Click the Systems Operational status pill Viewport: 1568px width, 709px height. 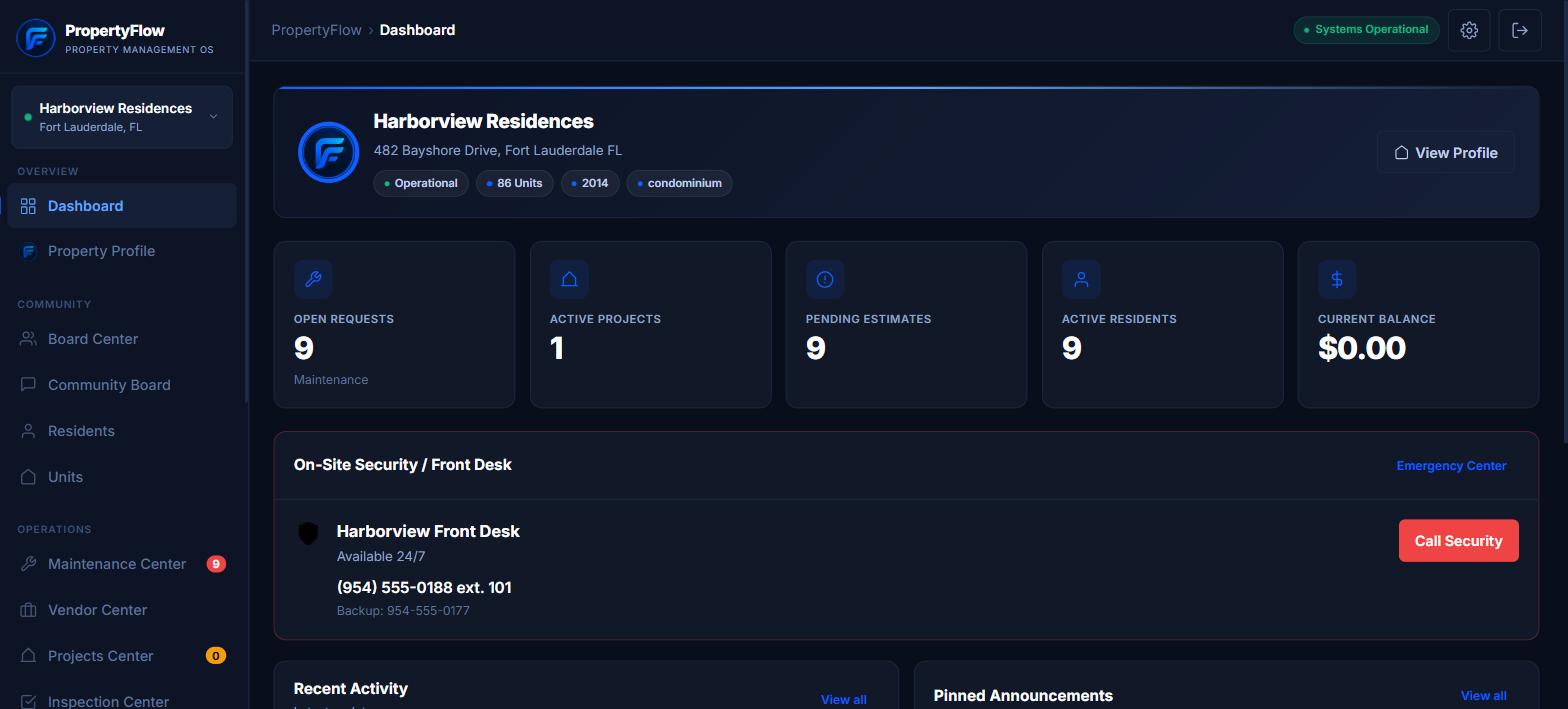click(1366, 30)
